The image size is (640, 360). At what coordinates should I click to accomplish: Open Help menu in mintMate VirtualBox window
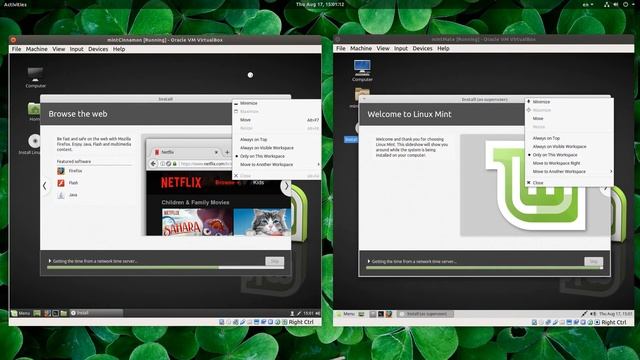click(443, 48)
